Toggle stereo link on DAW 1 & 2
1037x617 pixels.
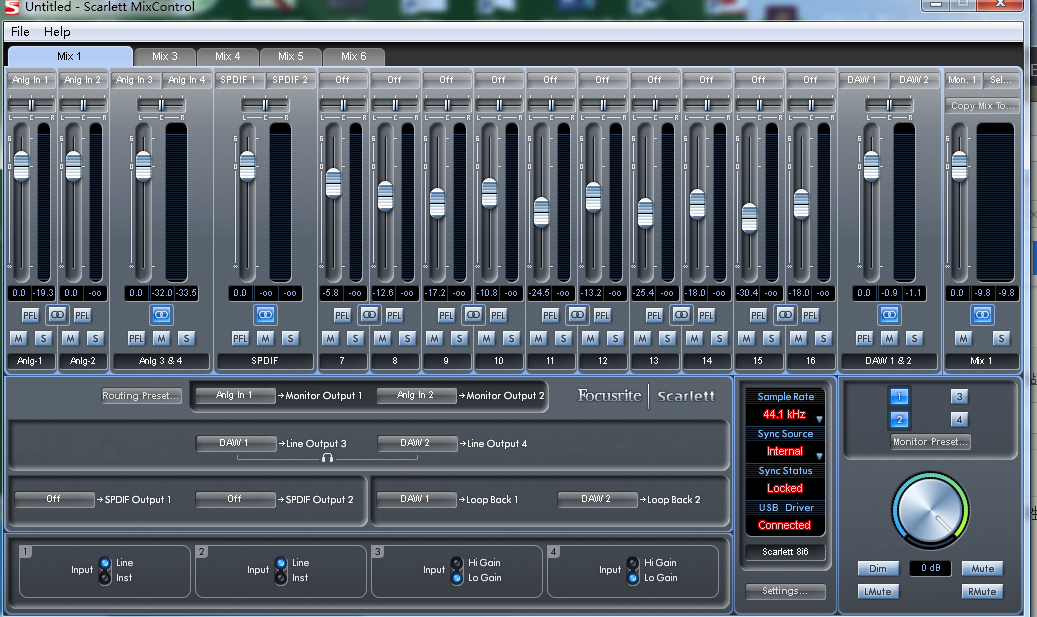[x=889, y=314]
